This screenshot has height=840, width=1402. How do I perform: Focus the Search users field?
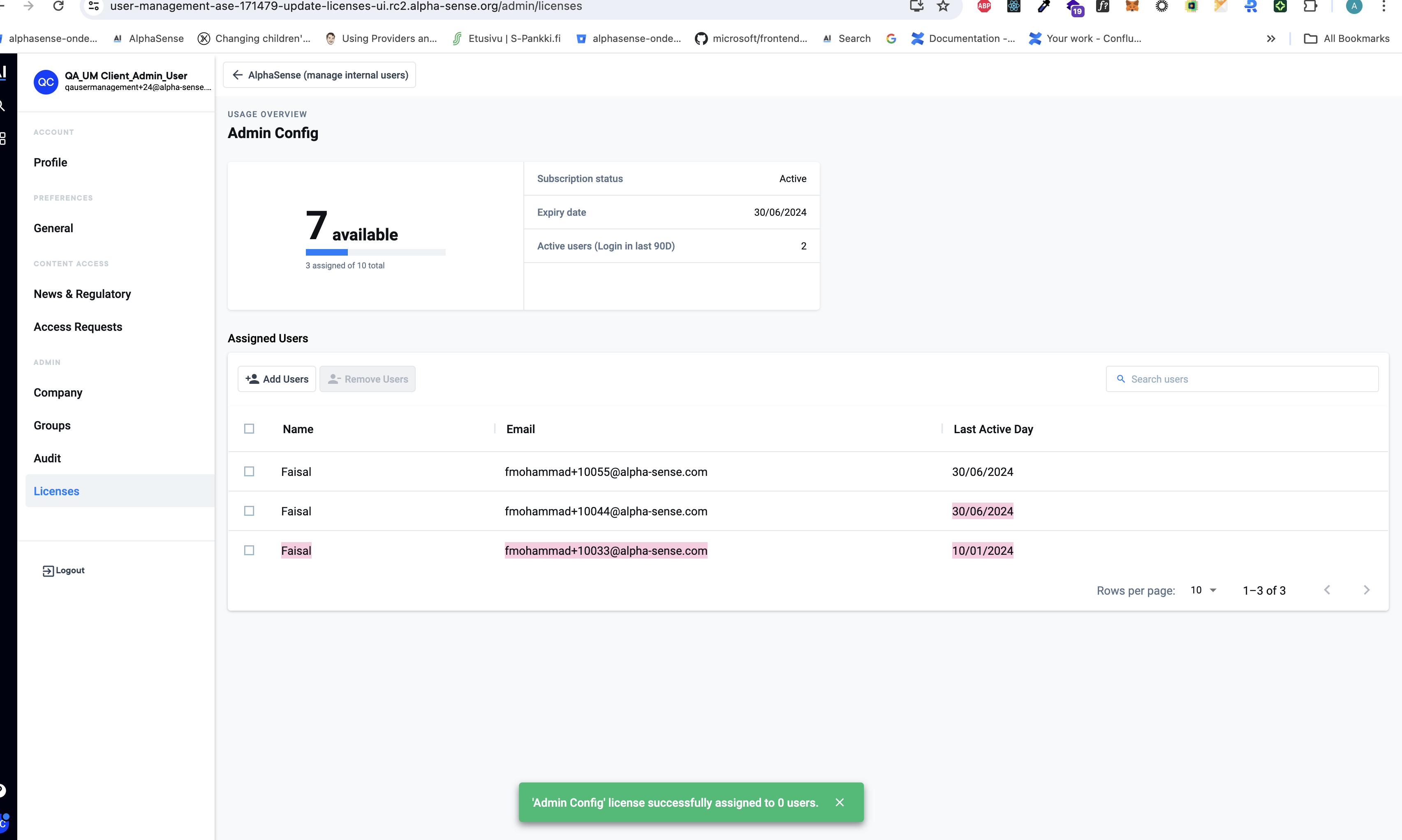point(1242,378)
